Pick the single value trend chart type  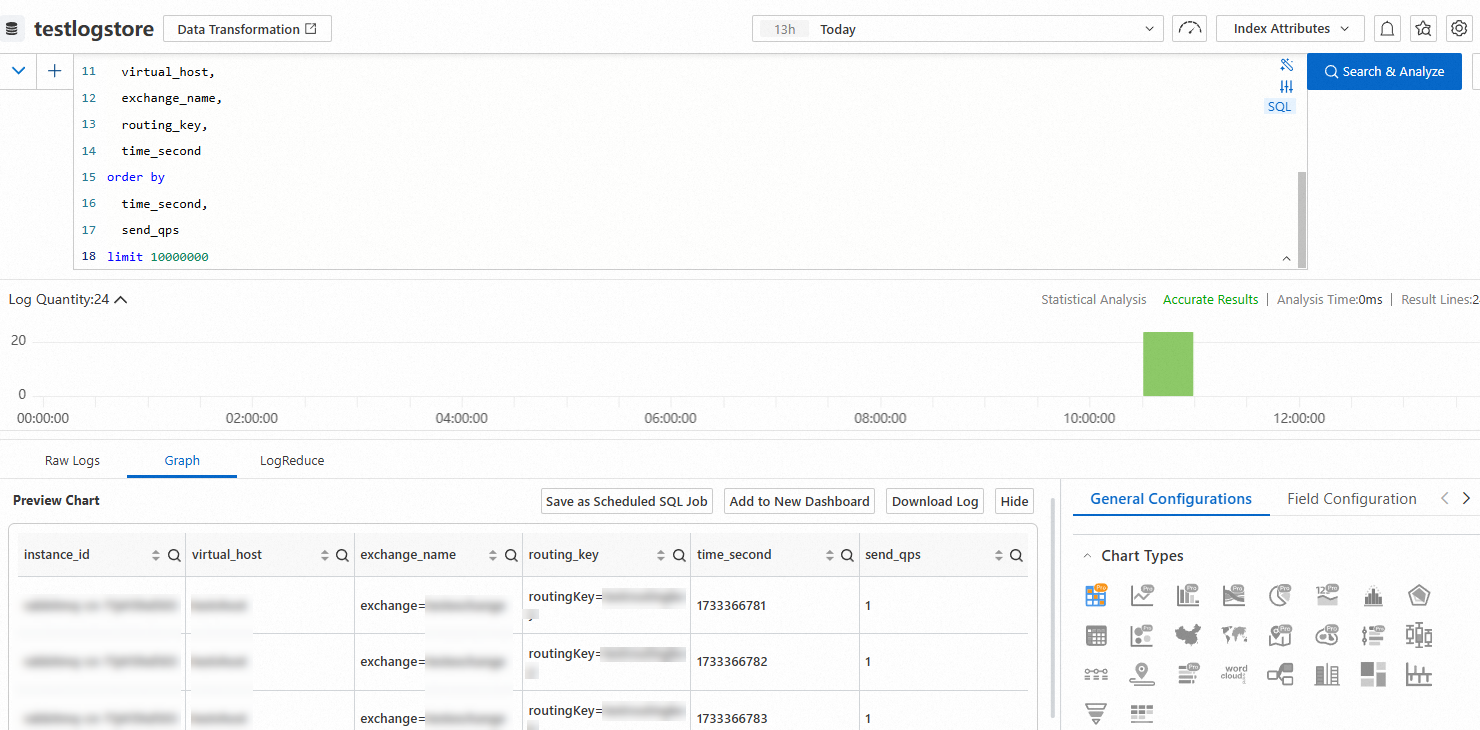pyautogui.click(x=1327, y=596)
